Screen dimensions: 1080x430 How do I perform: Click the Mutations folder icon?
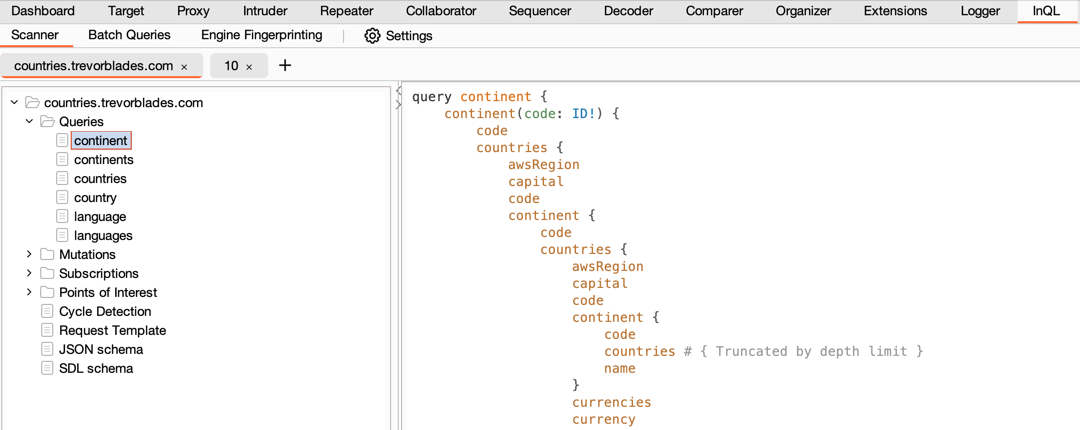click(x=47, y=254)
